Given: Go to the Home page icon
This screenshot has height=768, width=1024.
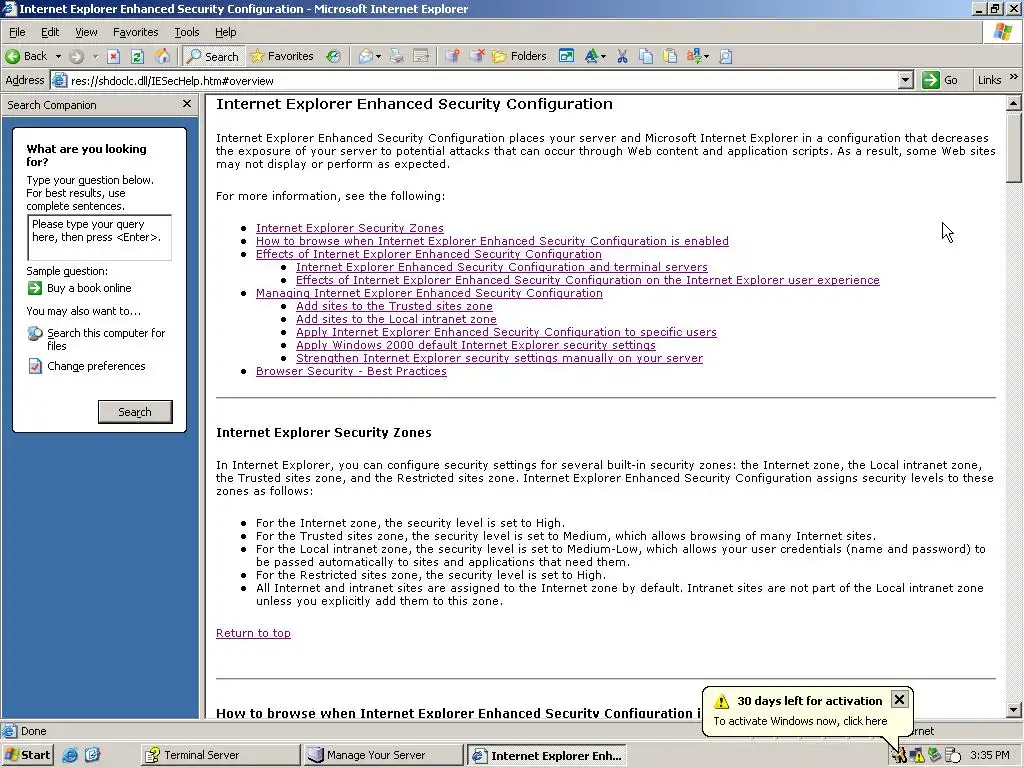Looking at the screenshot, I should pos(161,56).
